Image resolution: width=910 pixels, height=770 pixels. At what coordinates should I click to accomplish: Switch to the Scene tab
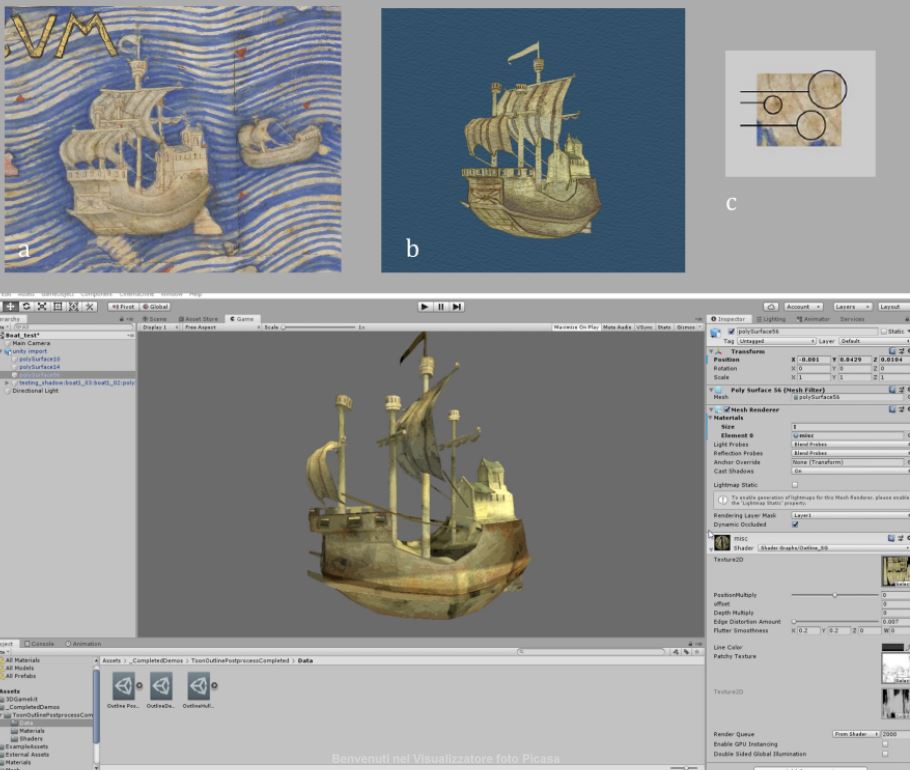tap(154, 319)
